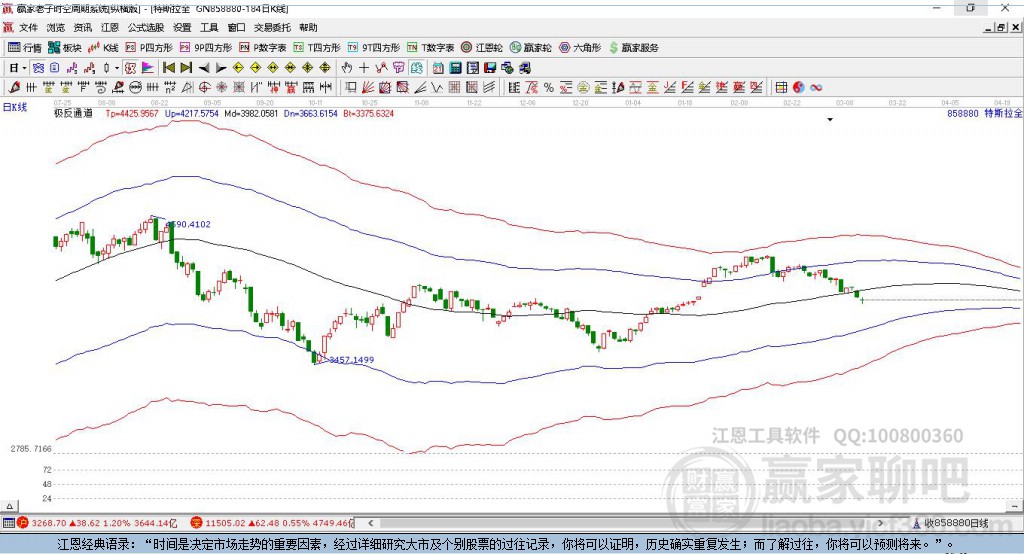Open the T四方形 tool

317,48
